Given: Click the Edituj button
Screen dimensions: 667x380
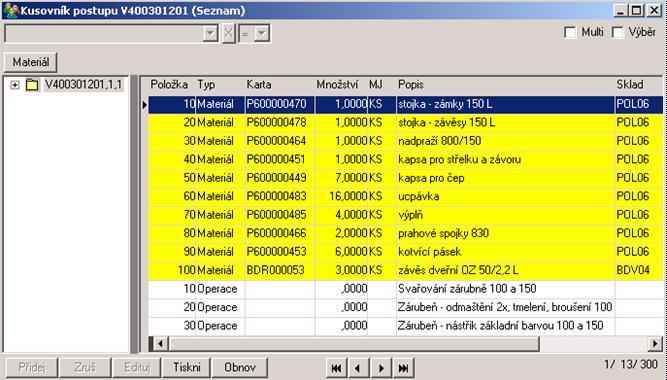Looking at the screenshot, I should 136,368.
